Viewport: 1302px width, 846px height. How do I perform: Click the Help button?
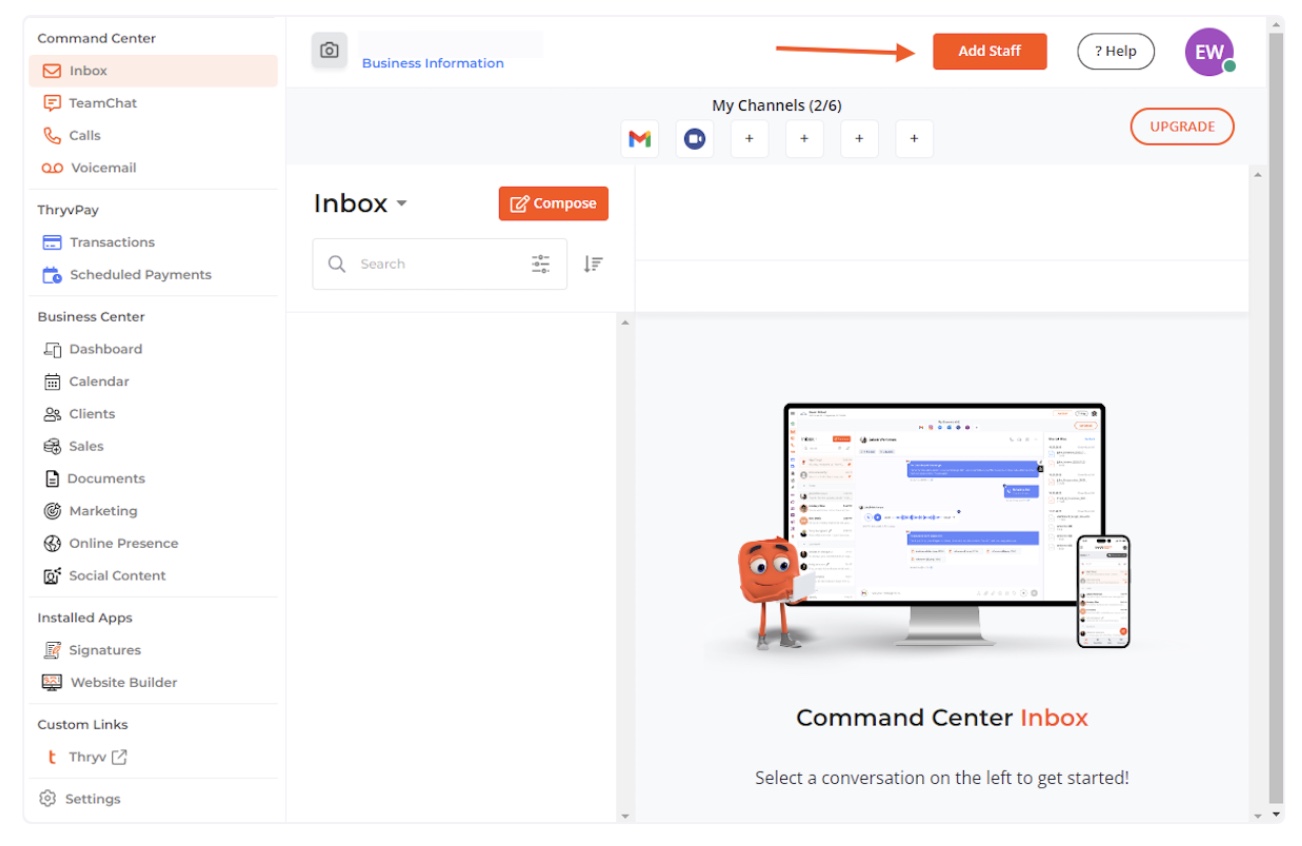point(1115,51)
